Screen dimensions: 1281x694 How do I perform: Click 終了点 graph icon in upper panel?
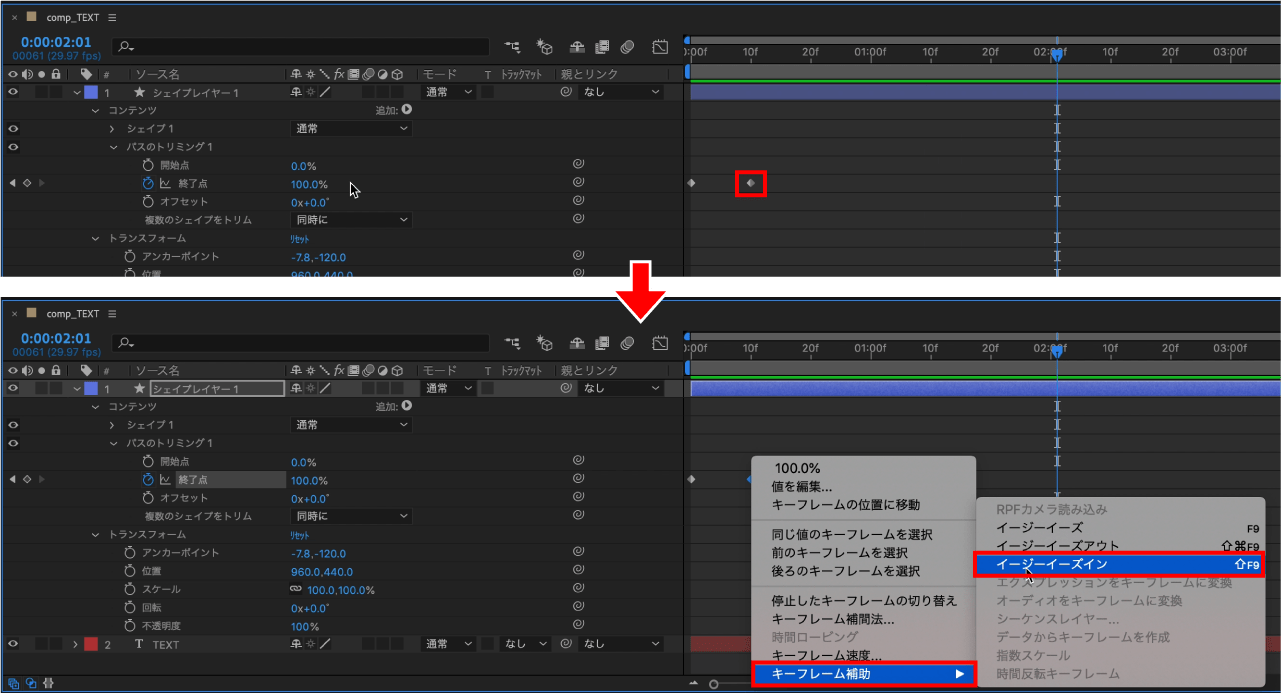click(x=166, y=184)
